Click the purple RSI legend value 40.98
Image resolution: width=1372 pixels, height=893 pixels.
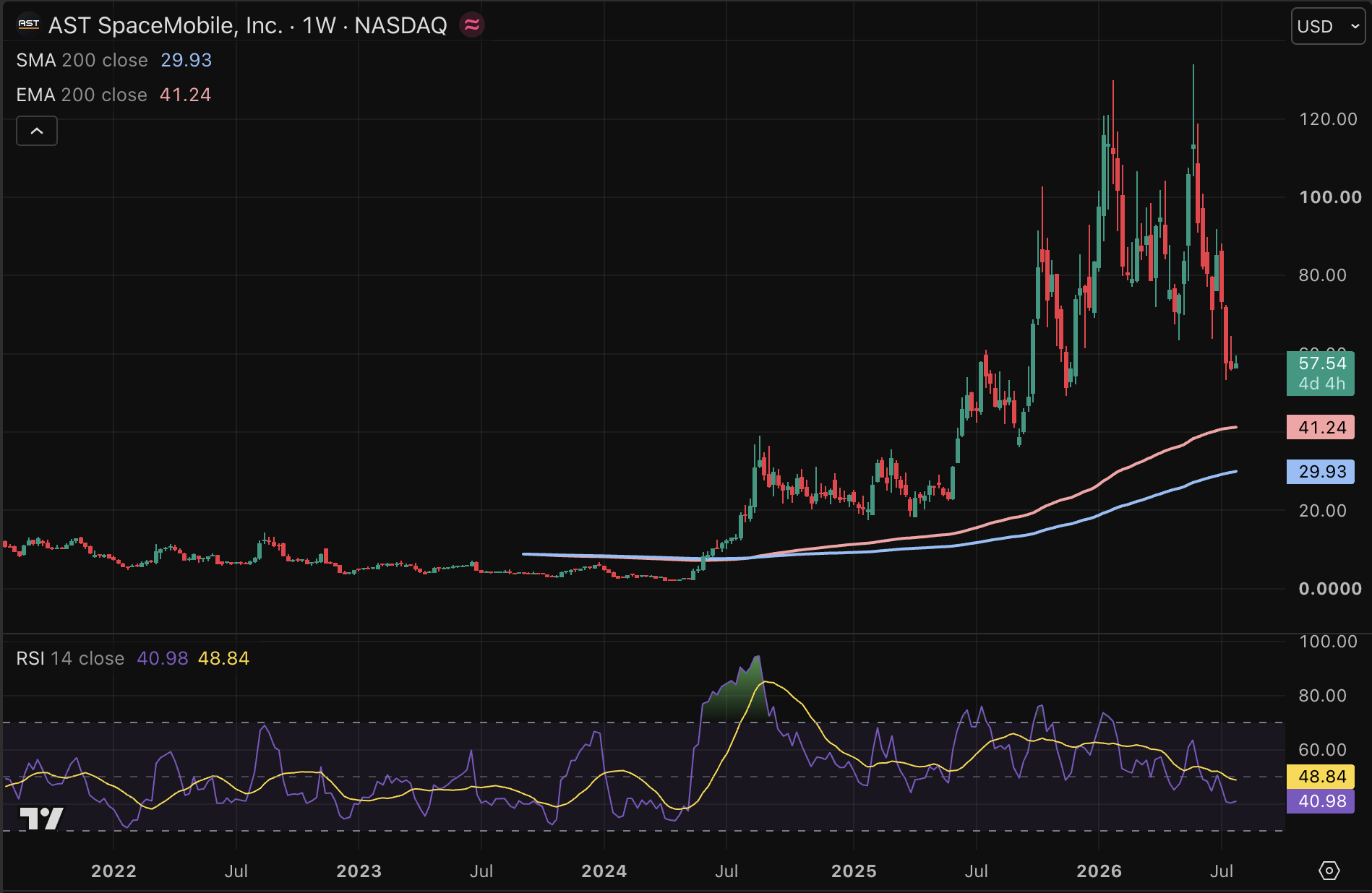(163, 658)
